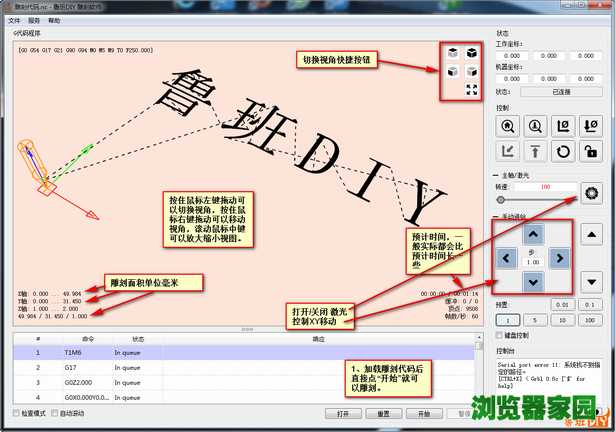Screen dimensions: 615x432
Task: Click the 打开 button
Action: tap(343, 413)
